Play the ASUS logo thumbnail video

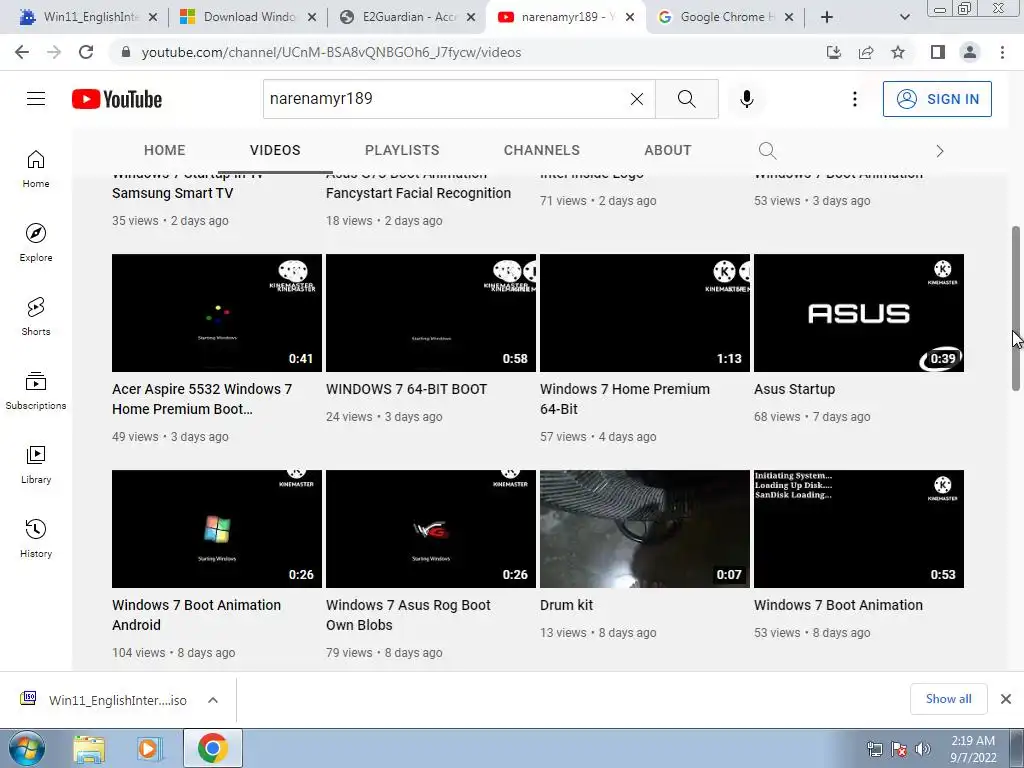859,313
